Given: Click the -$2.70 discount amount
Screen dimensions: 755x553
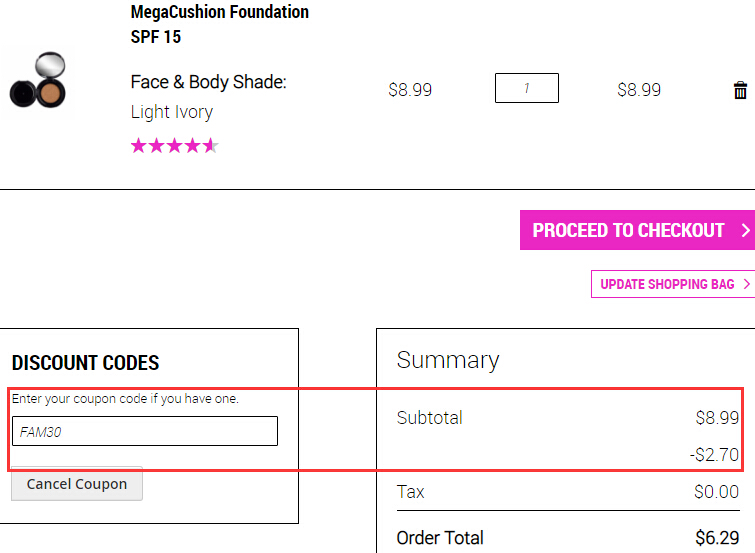Looking at the screenshot, I should tap(714, 454).
